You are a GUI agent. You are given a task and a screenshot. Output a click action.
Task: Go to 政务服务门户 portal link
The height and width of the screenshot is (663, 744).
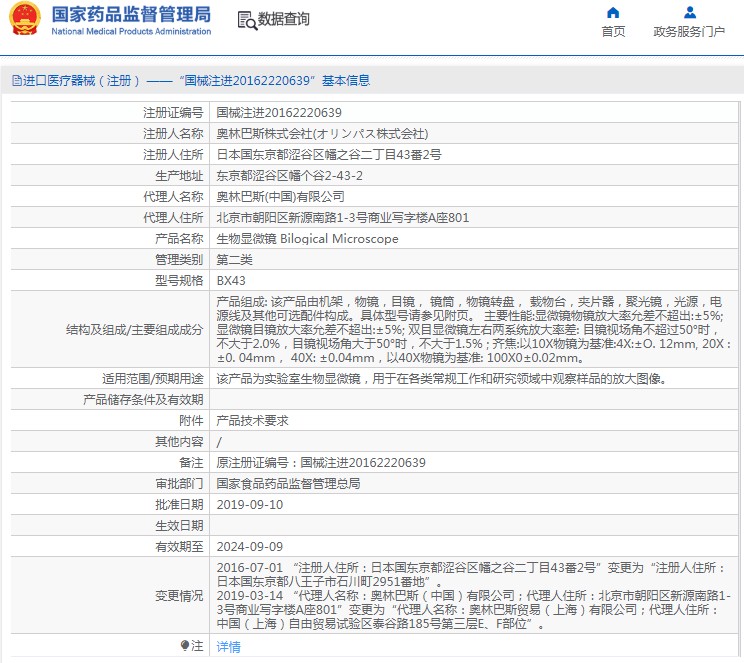[x=689, y=32]
